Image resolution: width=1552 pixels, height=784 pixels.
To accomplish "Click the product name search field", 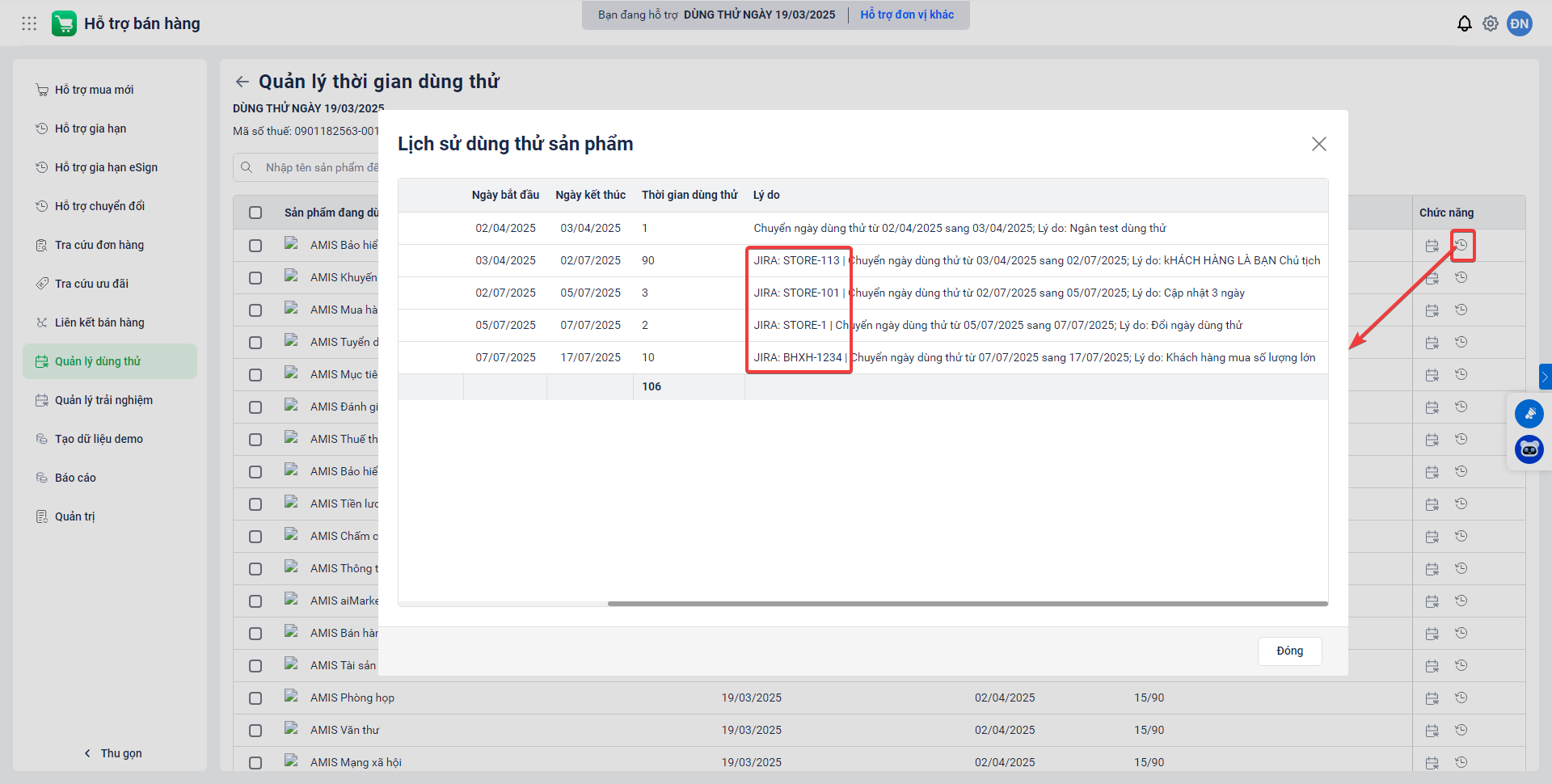I will click(x=306, y=167).
